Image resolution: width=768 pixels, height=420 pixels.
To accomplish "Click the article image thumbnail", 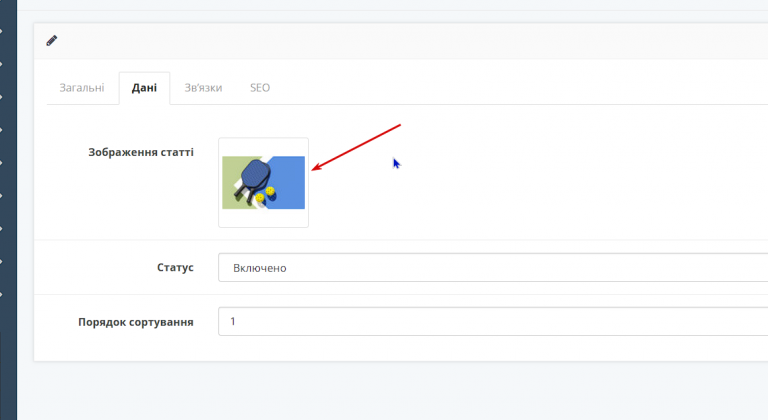I will 264,182.
